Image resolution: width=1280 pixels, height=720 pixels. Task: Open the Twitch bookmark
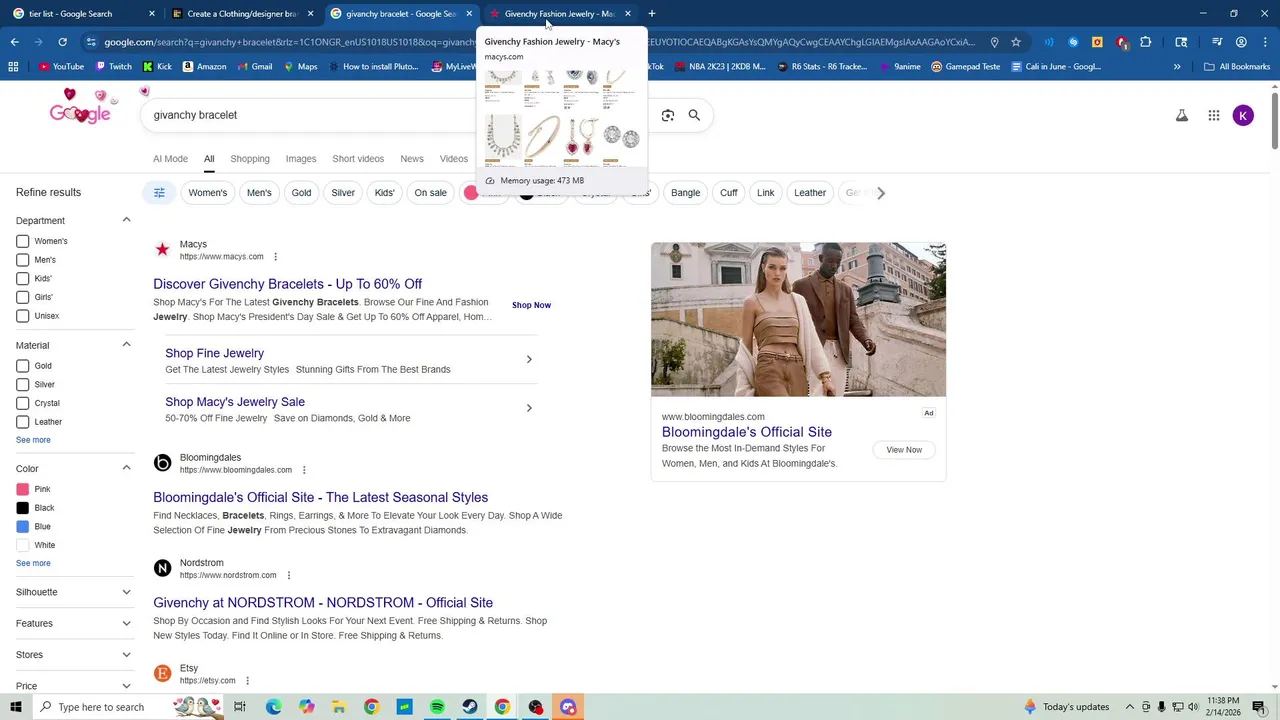tap(113, 67)
